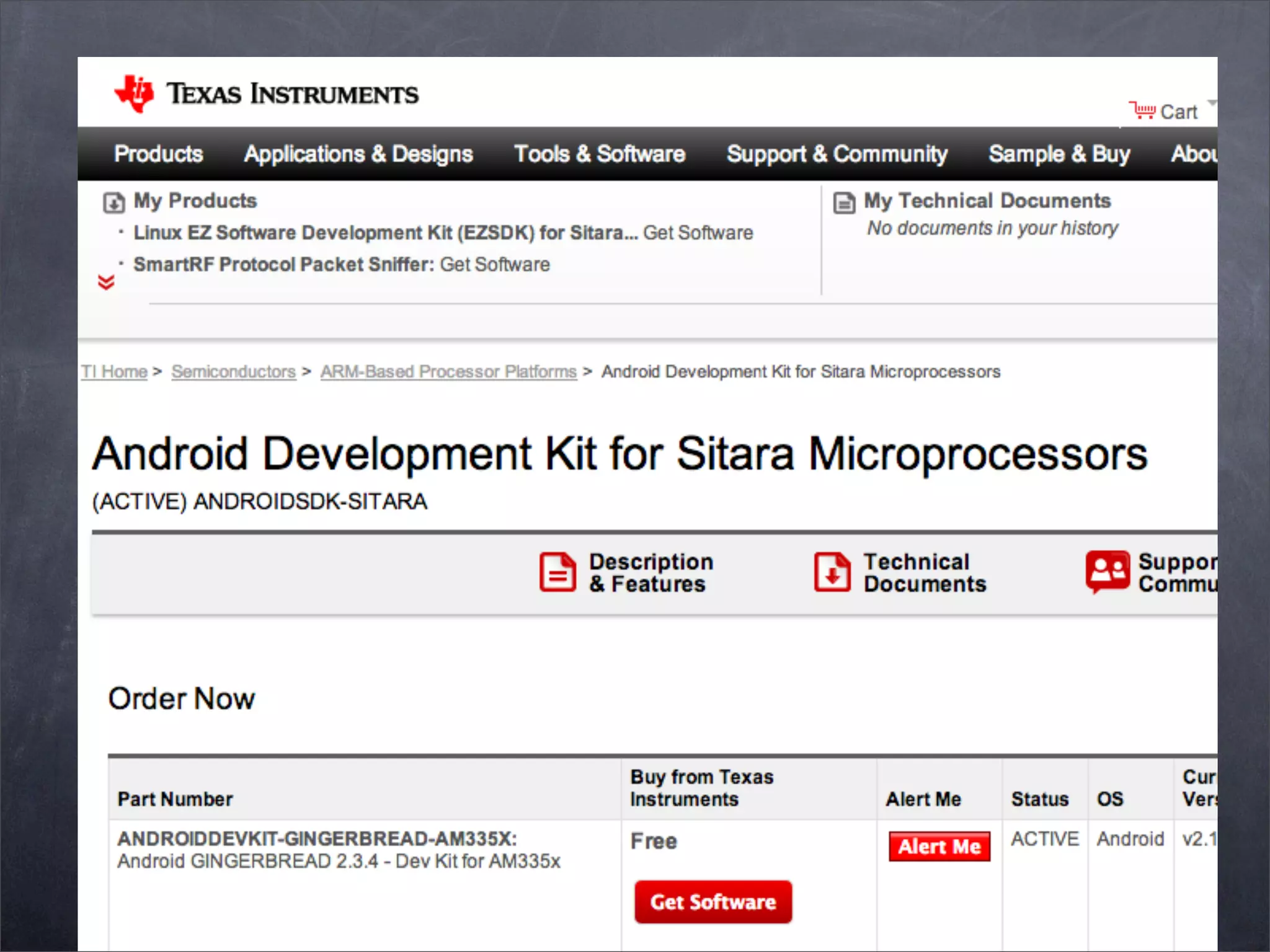This screenshot has height=952, width=1270.
Task: Open the Tools & Software menu
Action: click(600, 154)
